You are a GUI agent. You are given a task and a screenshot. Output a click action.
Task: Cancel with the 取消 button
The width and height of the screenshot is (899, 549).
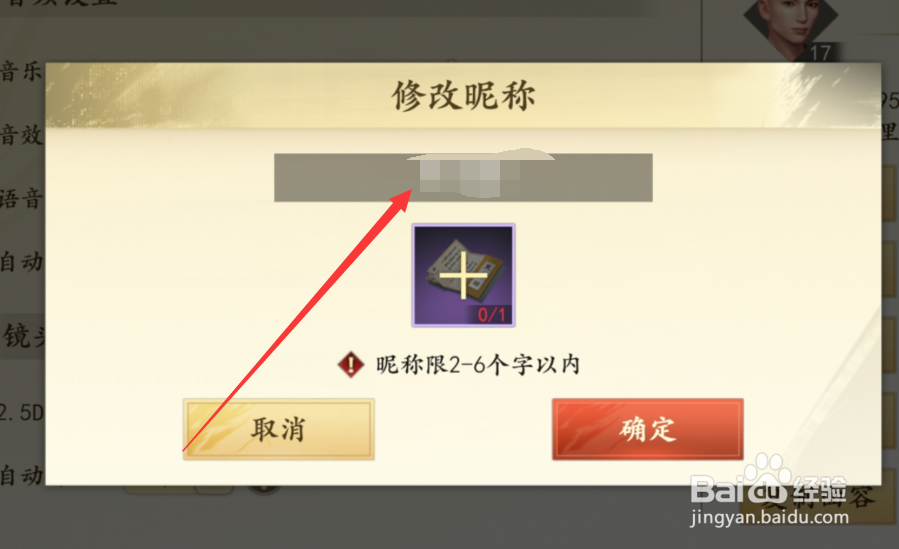point(279,429)
